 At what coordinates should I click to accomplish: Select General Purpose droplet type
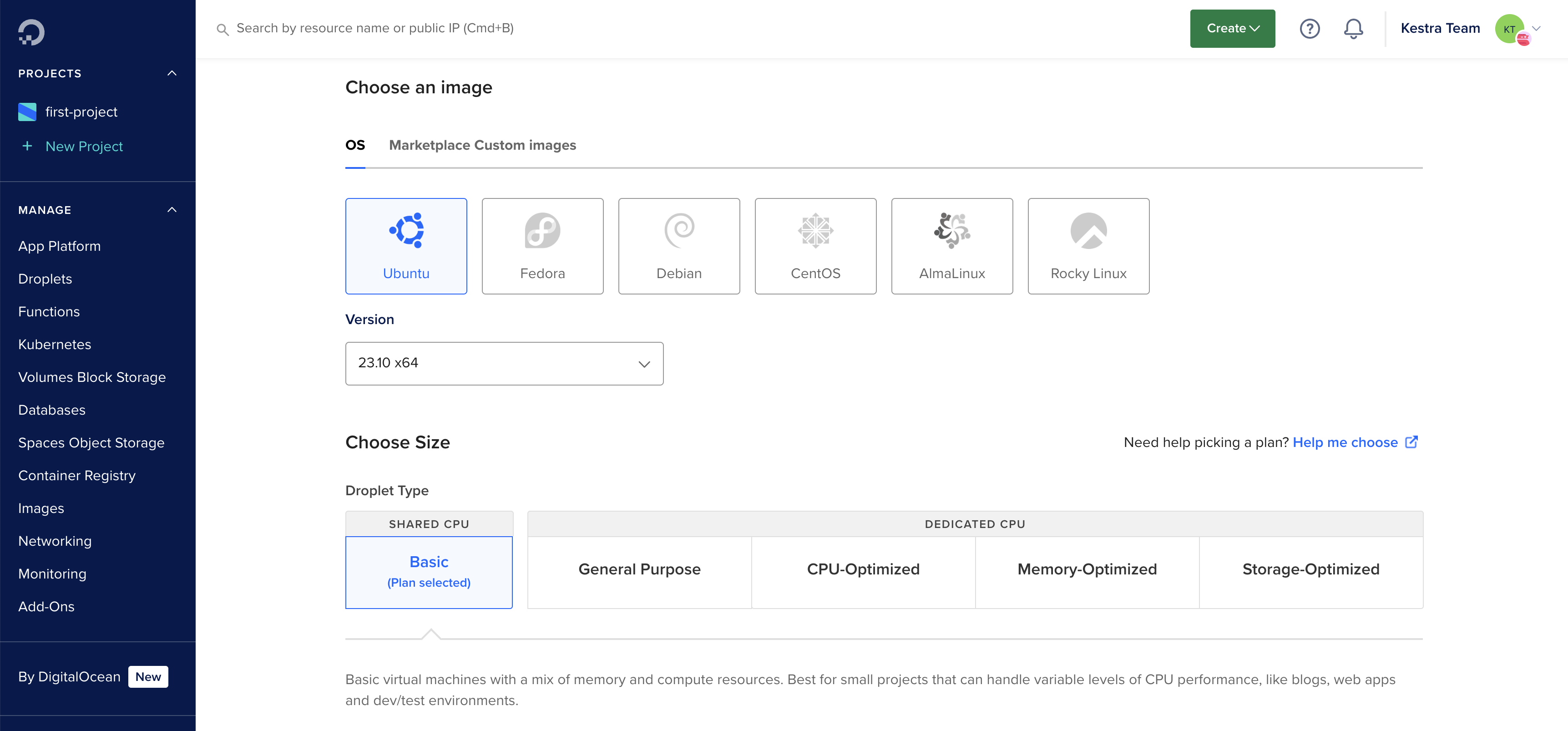click(639, 570)
